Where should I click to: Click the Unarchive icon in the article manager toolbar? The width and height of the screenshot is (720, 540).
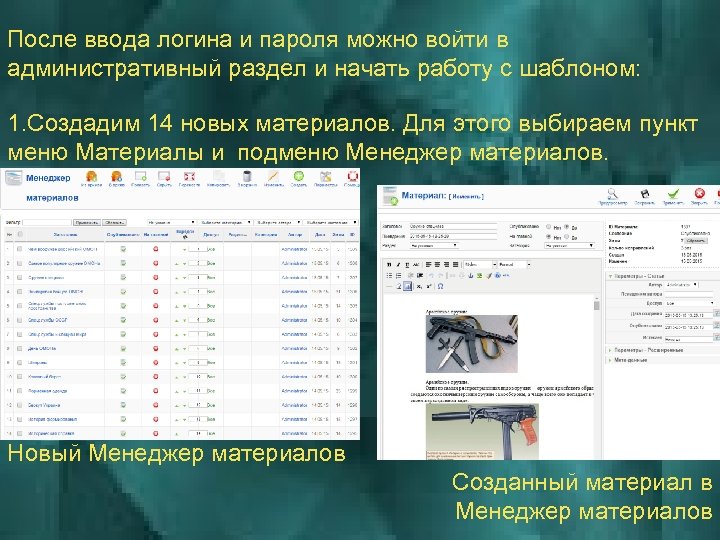[x=91, y=176]
